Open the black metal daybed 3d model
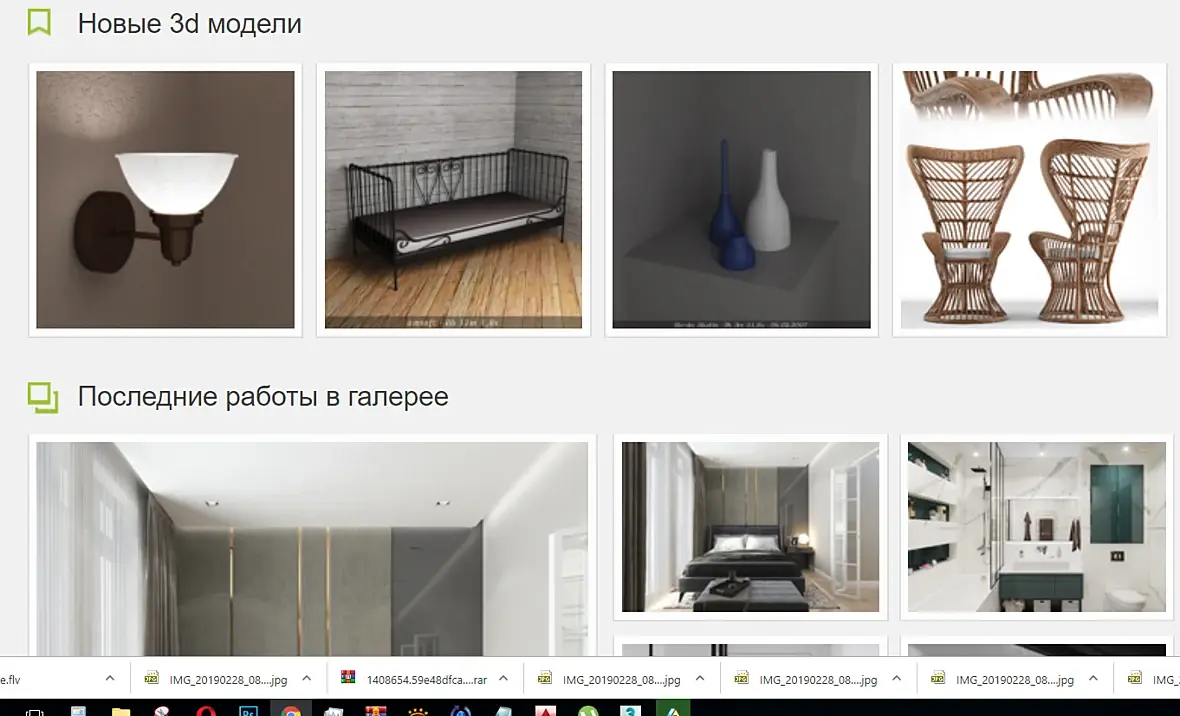The image size is (1180, 716). click(x=453, y=200)
